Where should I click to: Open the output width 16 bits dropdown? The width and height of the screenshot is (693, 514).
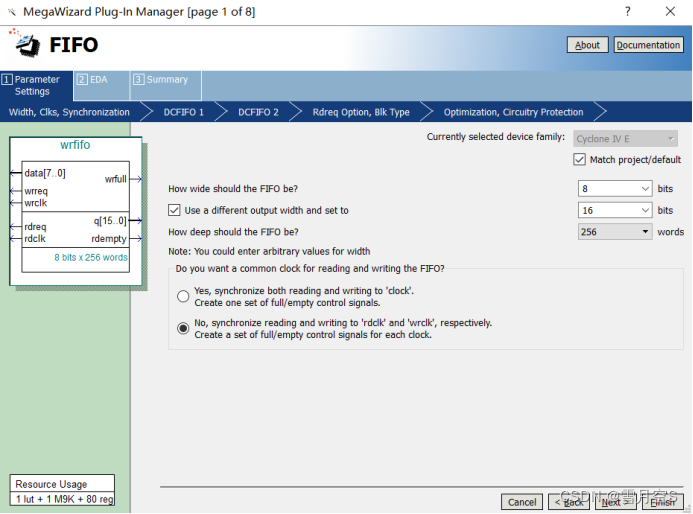[x=615, y=210]
